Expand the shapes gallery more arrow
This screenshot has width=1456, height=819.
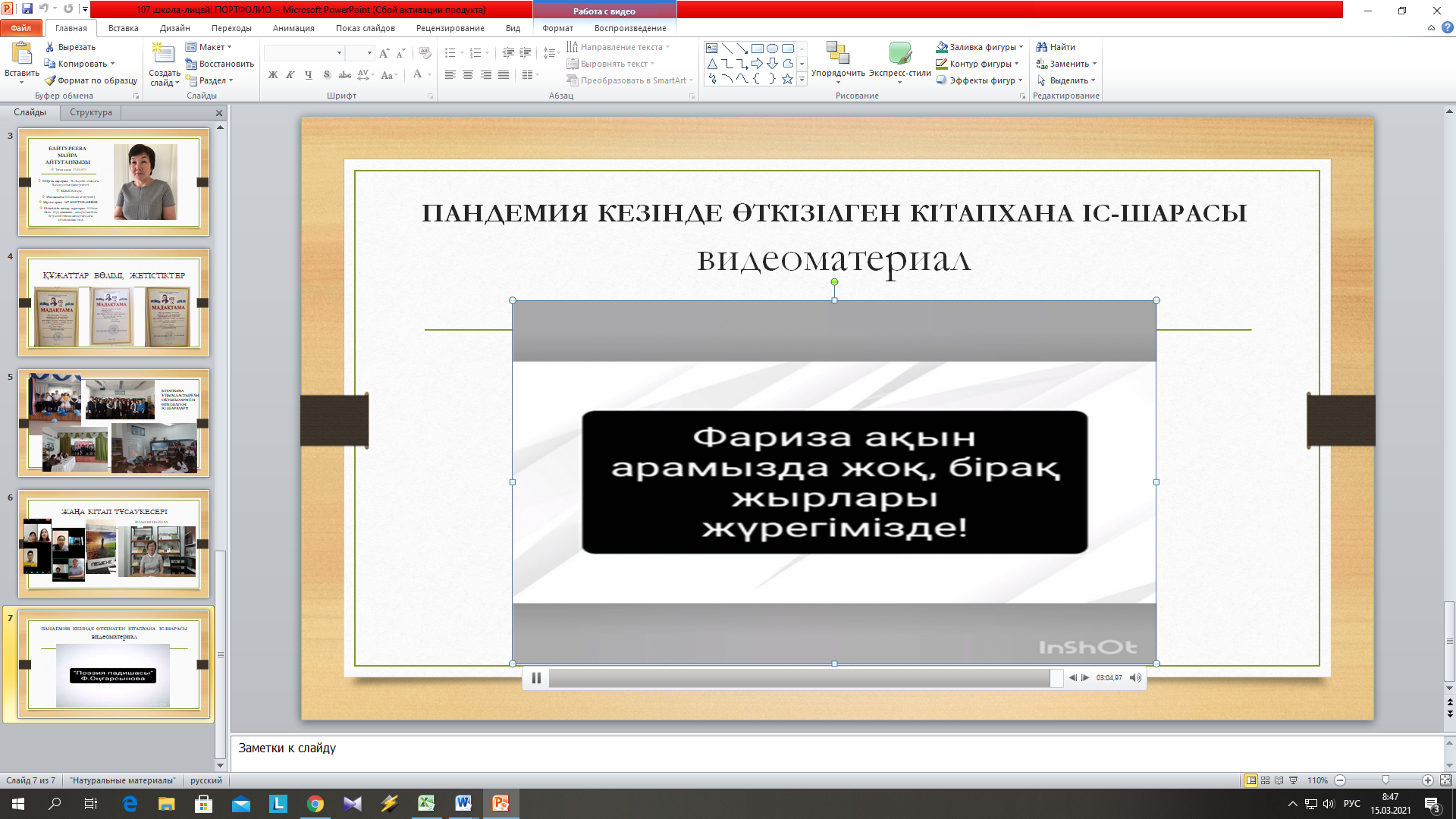pos(802,79)
